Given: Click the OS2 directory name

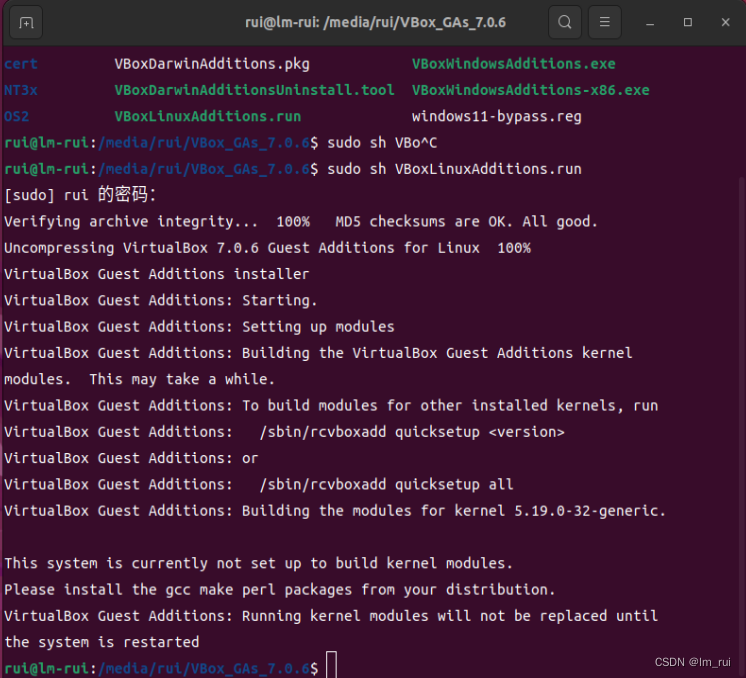Looking at the screenshot, I should click(17, 116).
